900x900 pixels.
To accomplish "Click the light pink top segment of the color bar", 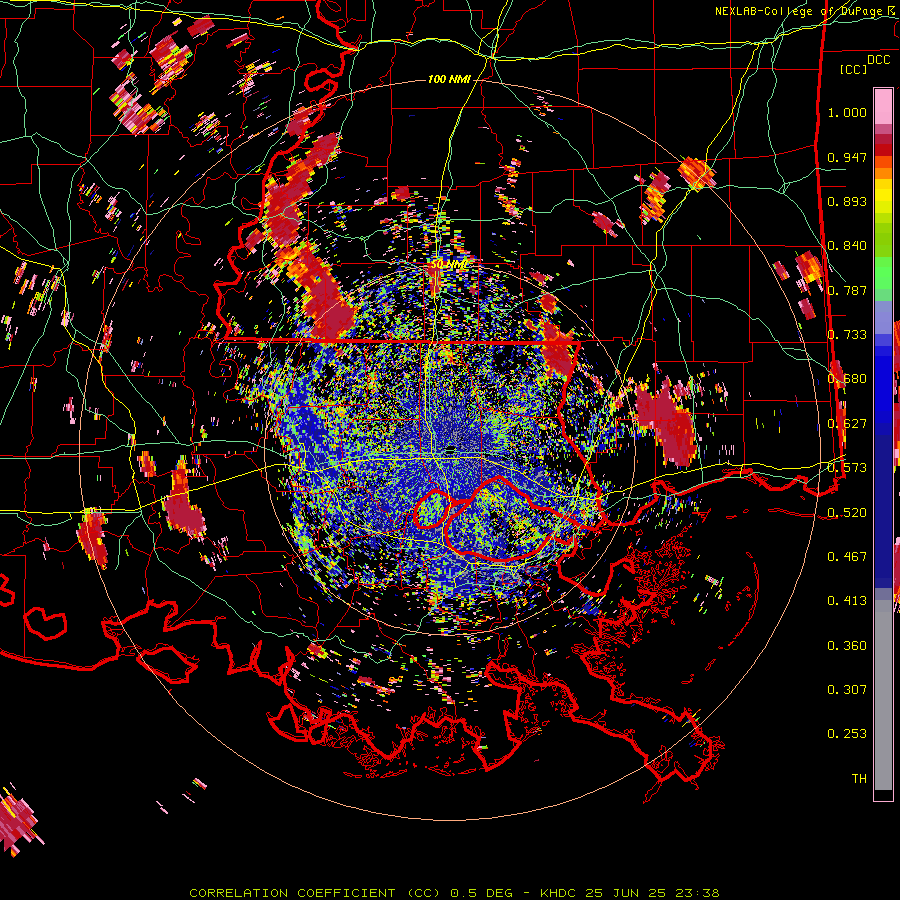I will (883, 107).
